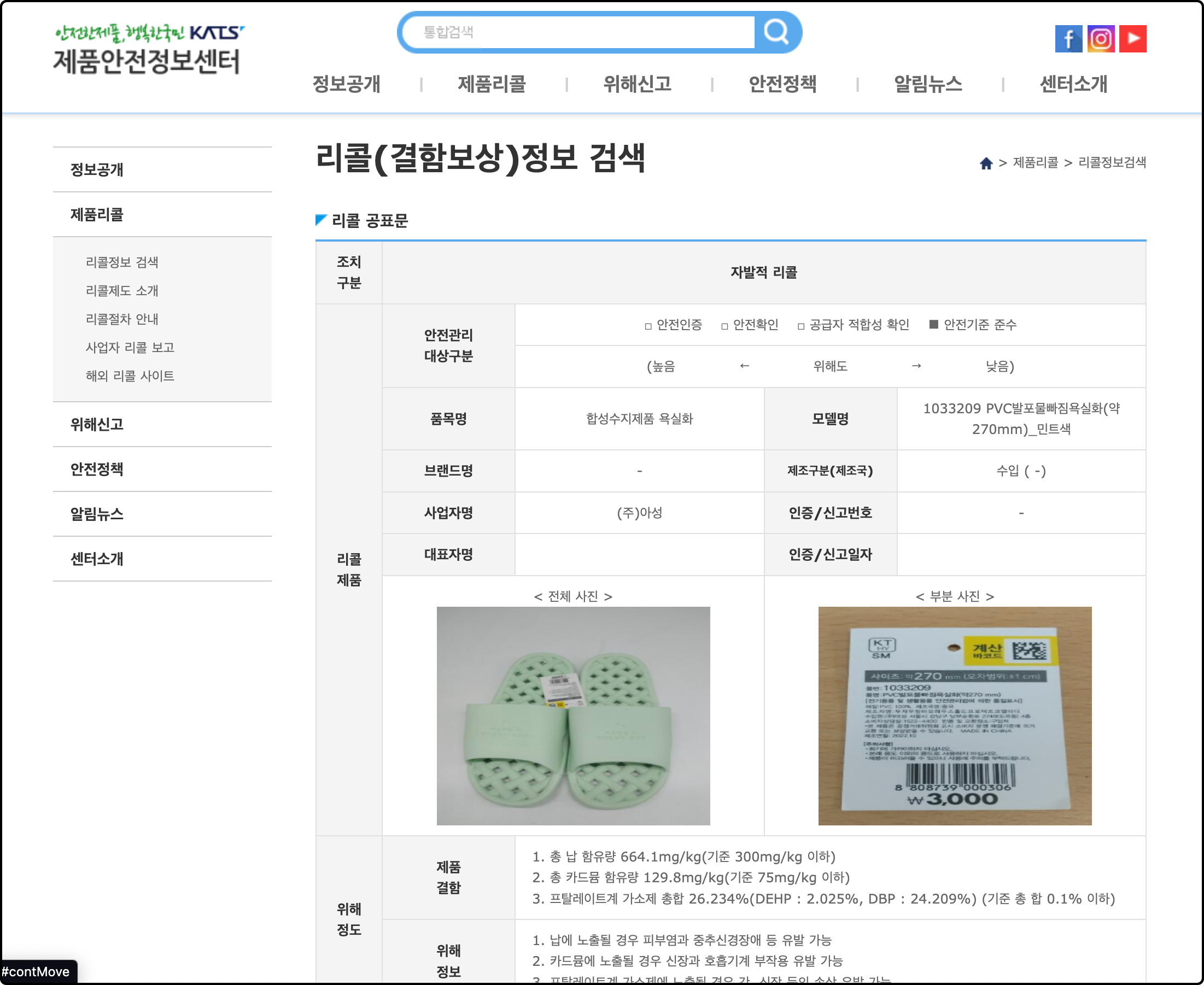Open 안전정책 top menu
This screenshot has height=985, width=1204.
click(x=782, y=84)
